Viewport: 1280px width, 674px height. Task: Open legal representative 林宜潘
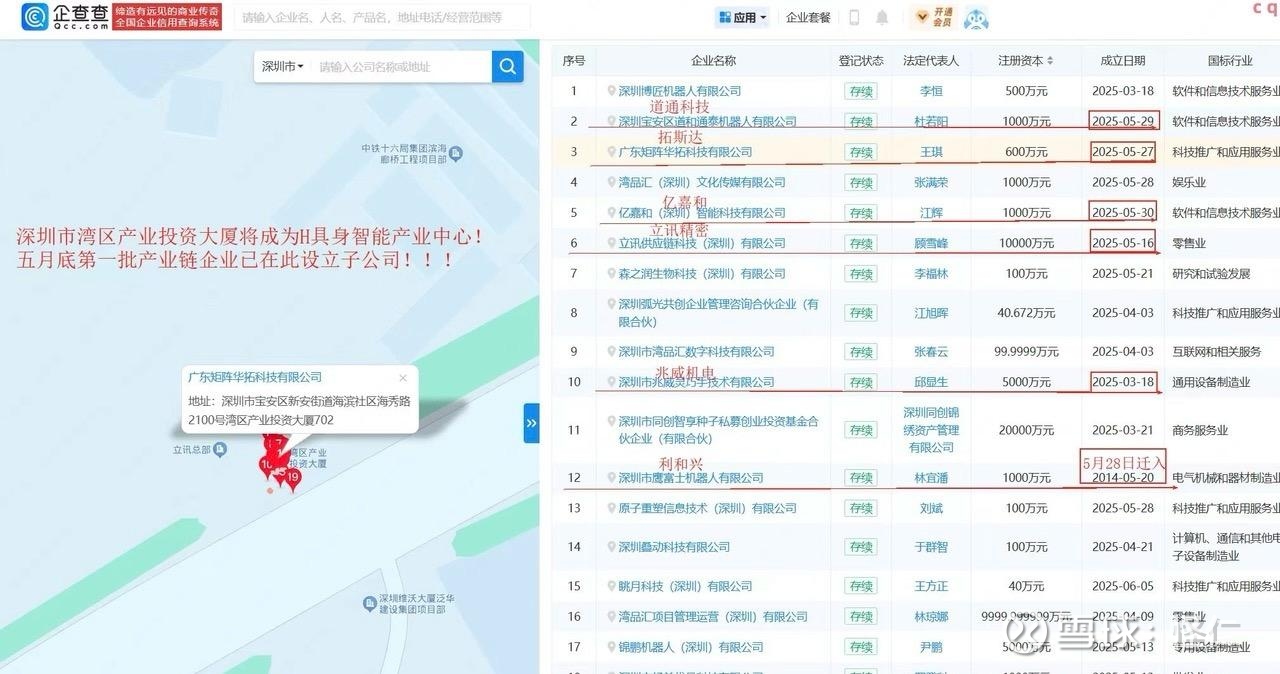pyautogui.click(x=931, y=478)
